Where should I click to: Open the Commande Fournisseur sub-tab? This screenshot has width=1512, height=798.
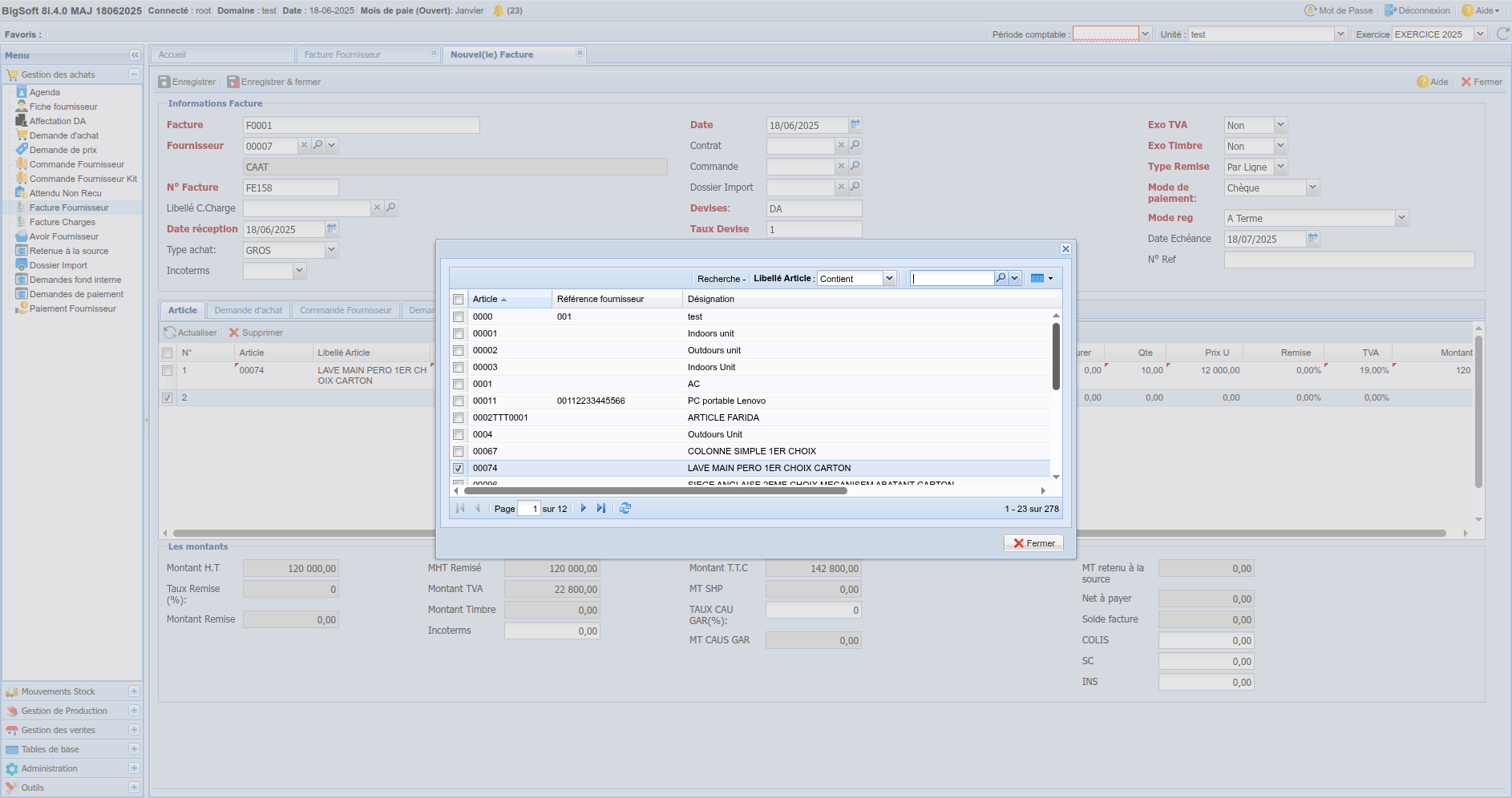click(346, 310)
